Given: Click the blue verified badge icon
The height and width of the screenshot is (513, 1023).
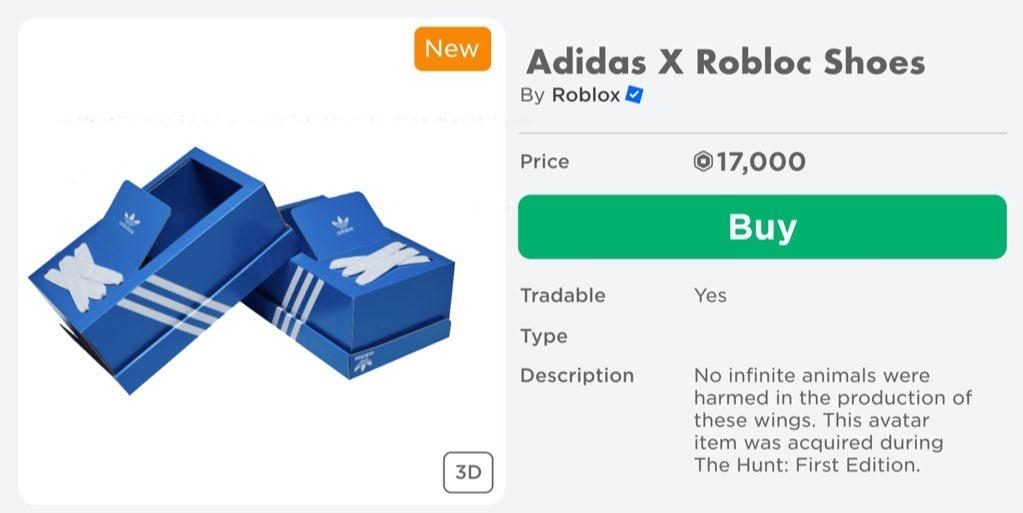Looking at the screenshot, I should coord(634,95).
